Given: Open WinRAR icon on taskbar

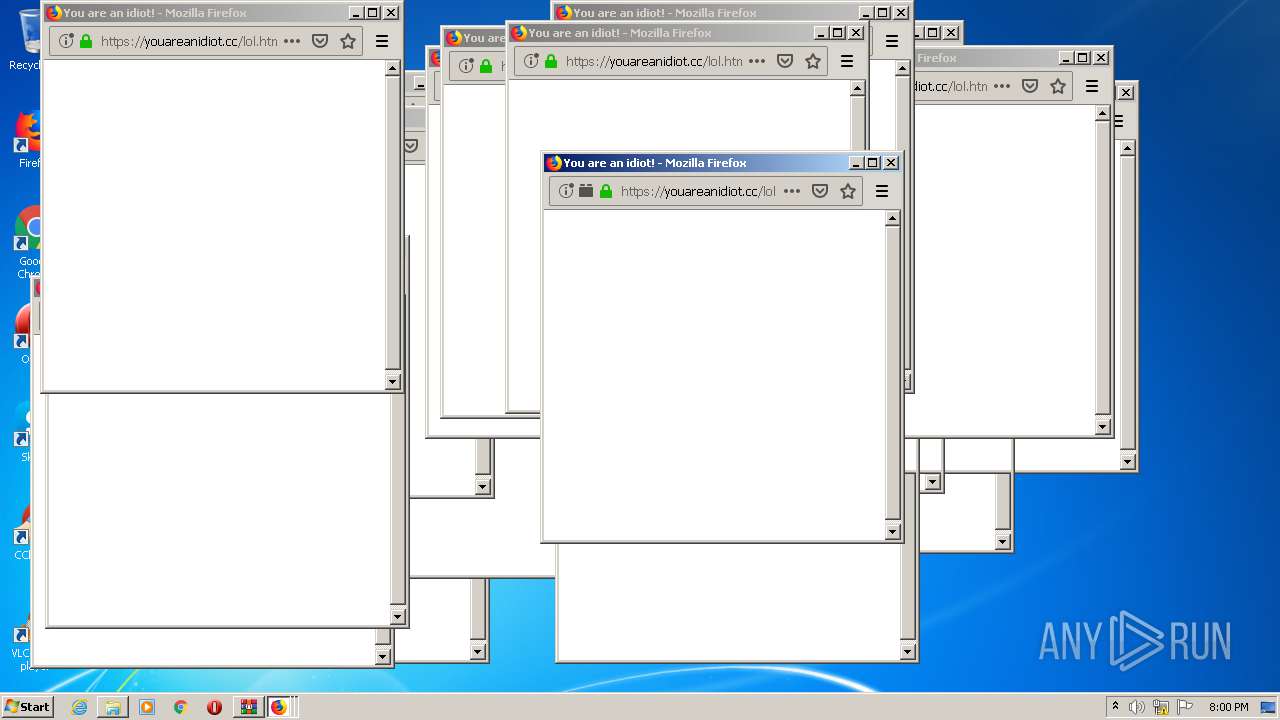Looking at the screenshot, I should (248, 707).
